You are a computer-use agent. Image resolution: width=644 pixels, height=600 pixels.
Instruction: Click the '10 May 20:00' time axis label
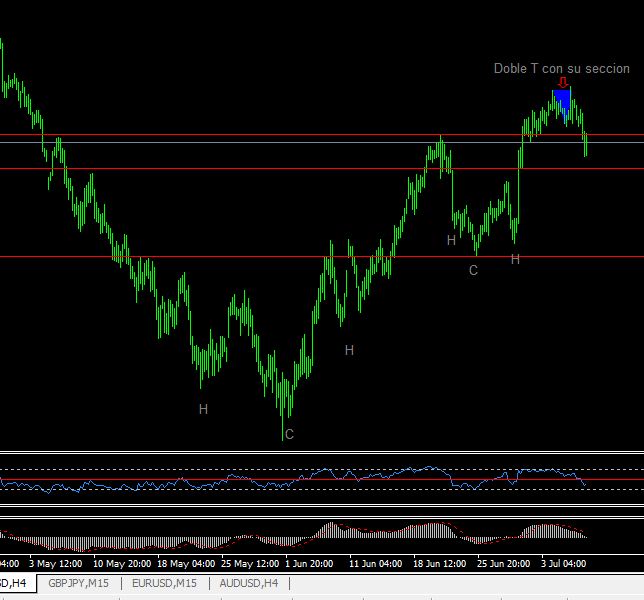point(122,564)
